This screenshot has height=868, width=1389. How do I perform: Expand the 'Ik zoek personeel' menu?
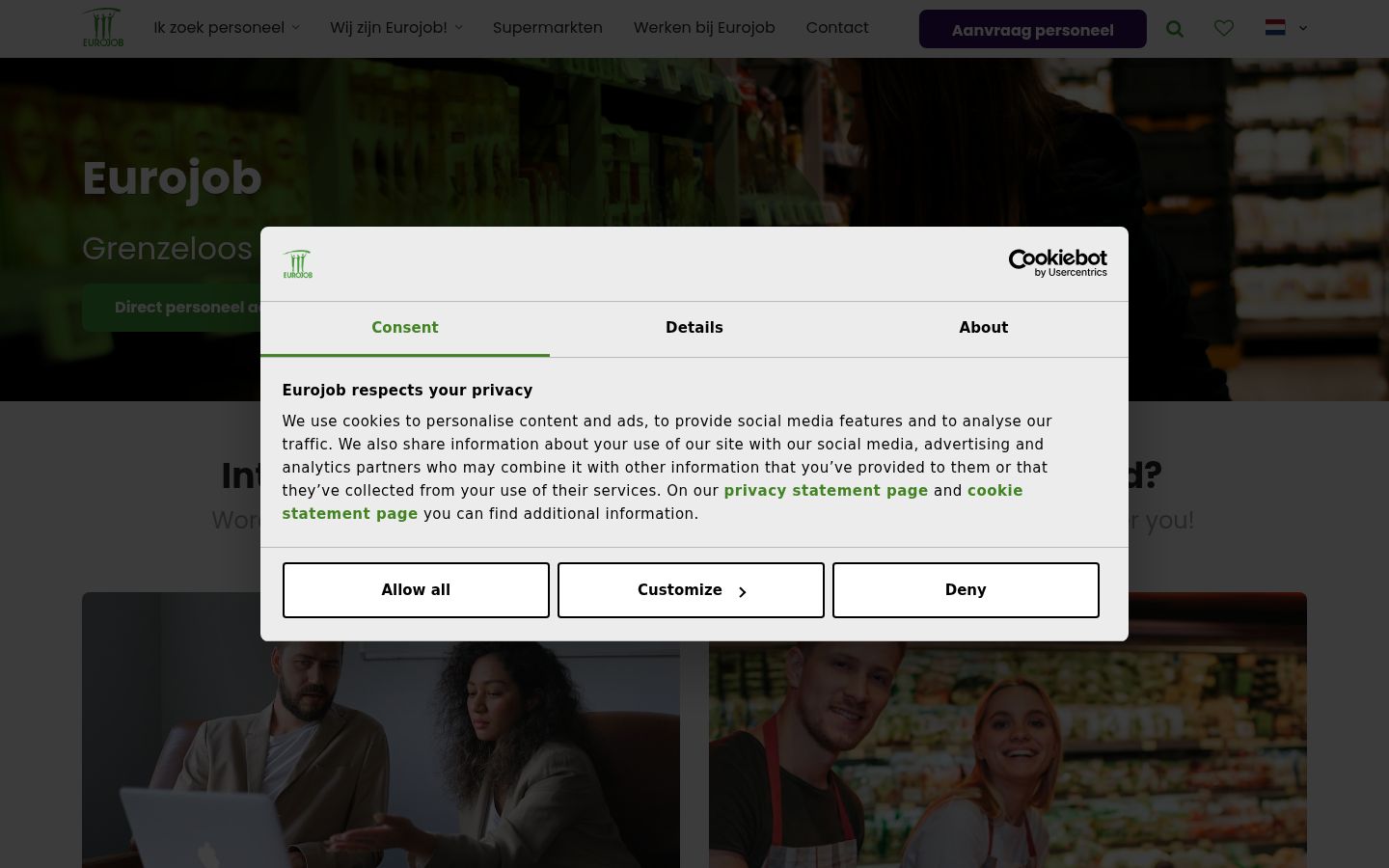click(x=227, y=28)
